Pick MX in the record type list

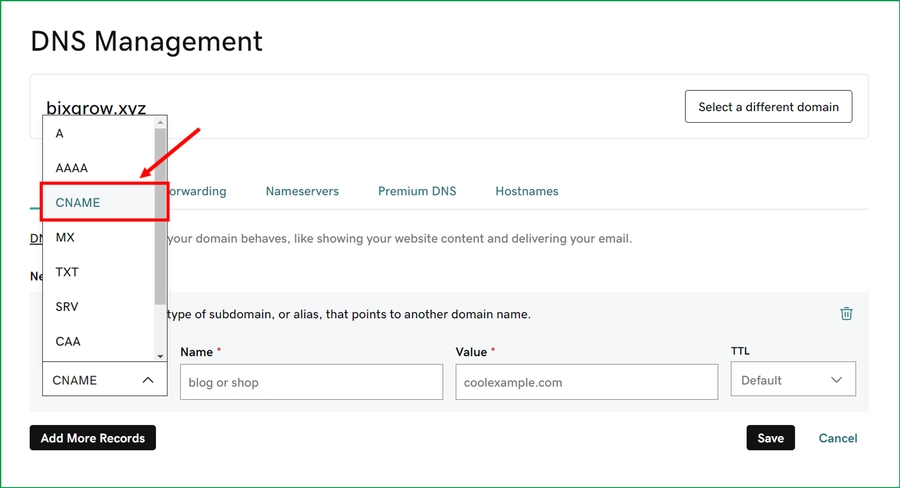[x=65, y=237]
